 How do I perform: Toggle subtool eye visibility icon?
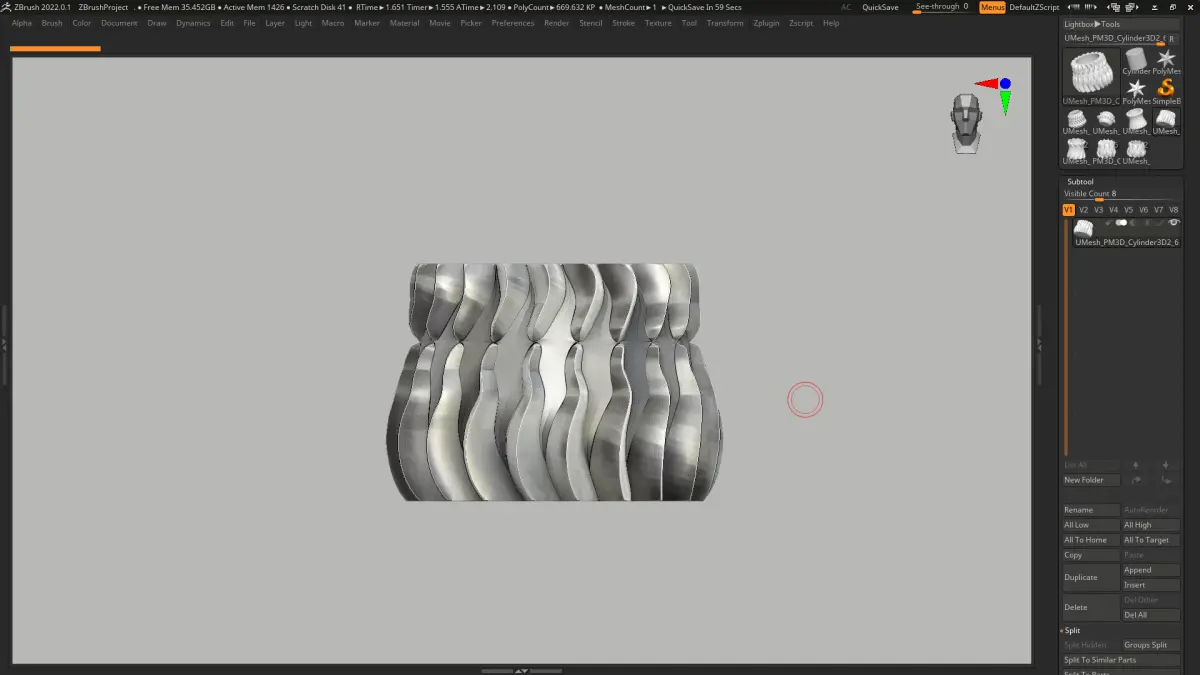pyautogui.click(x=1175, y=222)
